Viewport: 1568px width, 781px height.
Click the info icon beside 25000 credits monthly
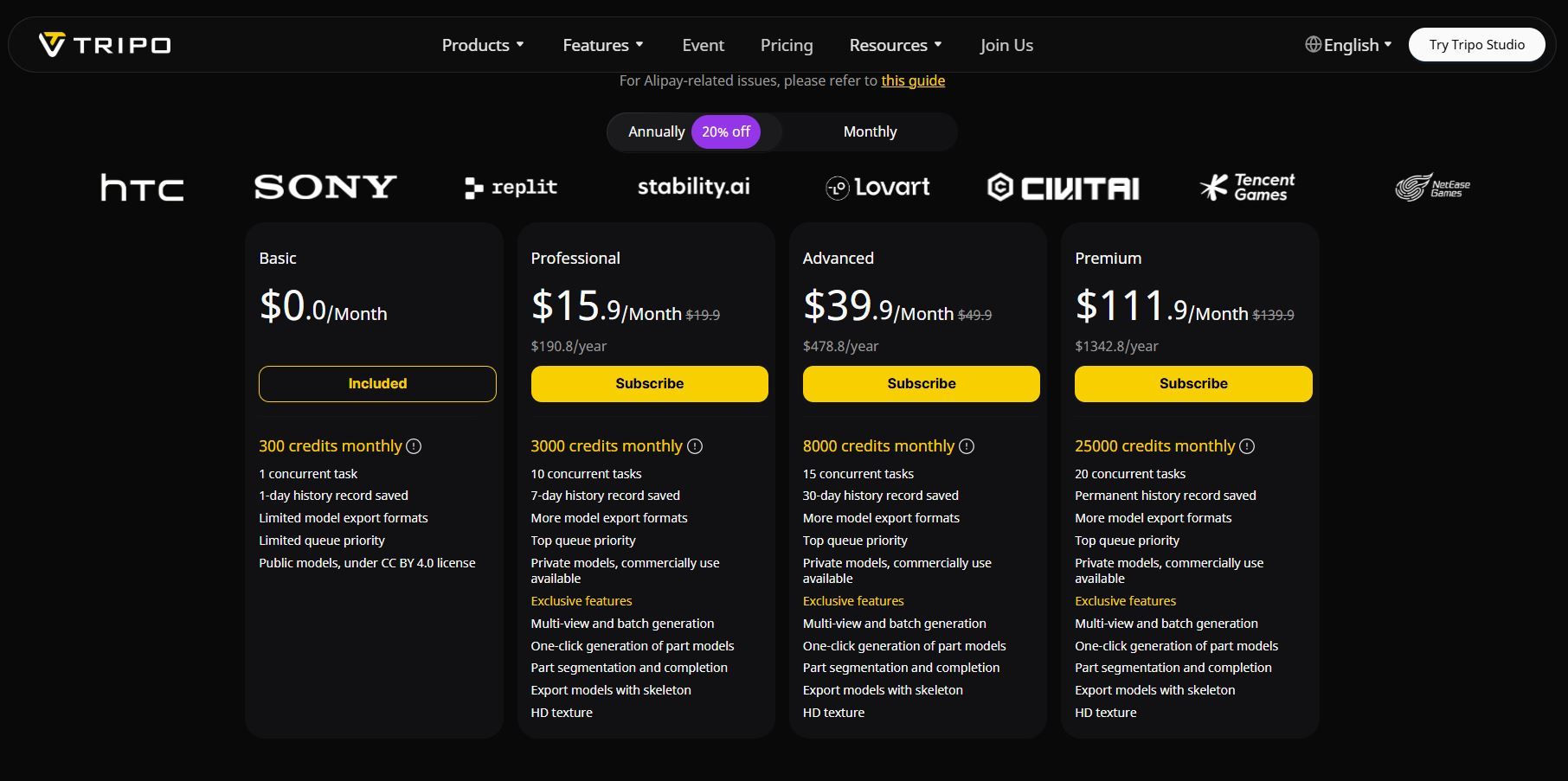(x=1247, y=446)
